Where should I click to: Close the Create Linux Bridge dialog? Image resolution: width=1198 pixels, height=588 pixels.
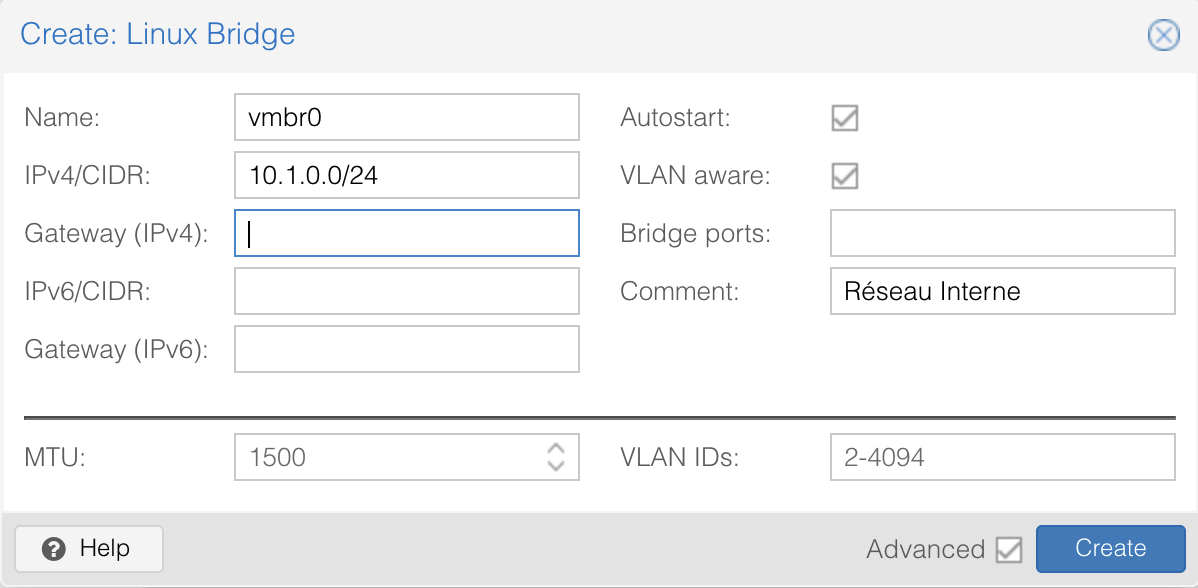pos(1162,35)
